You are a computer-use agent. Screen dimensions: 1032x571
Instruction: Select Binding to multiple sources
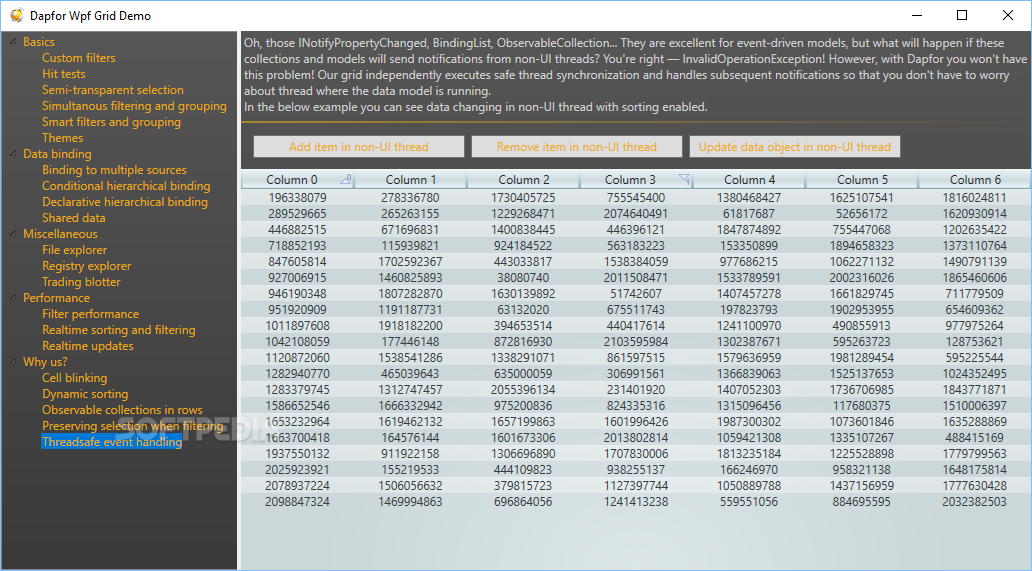click(x=115, y=170)
